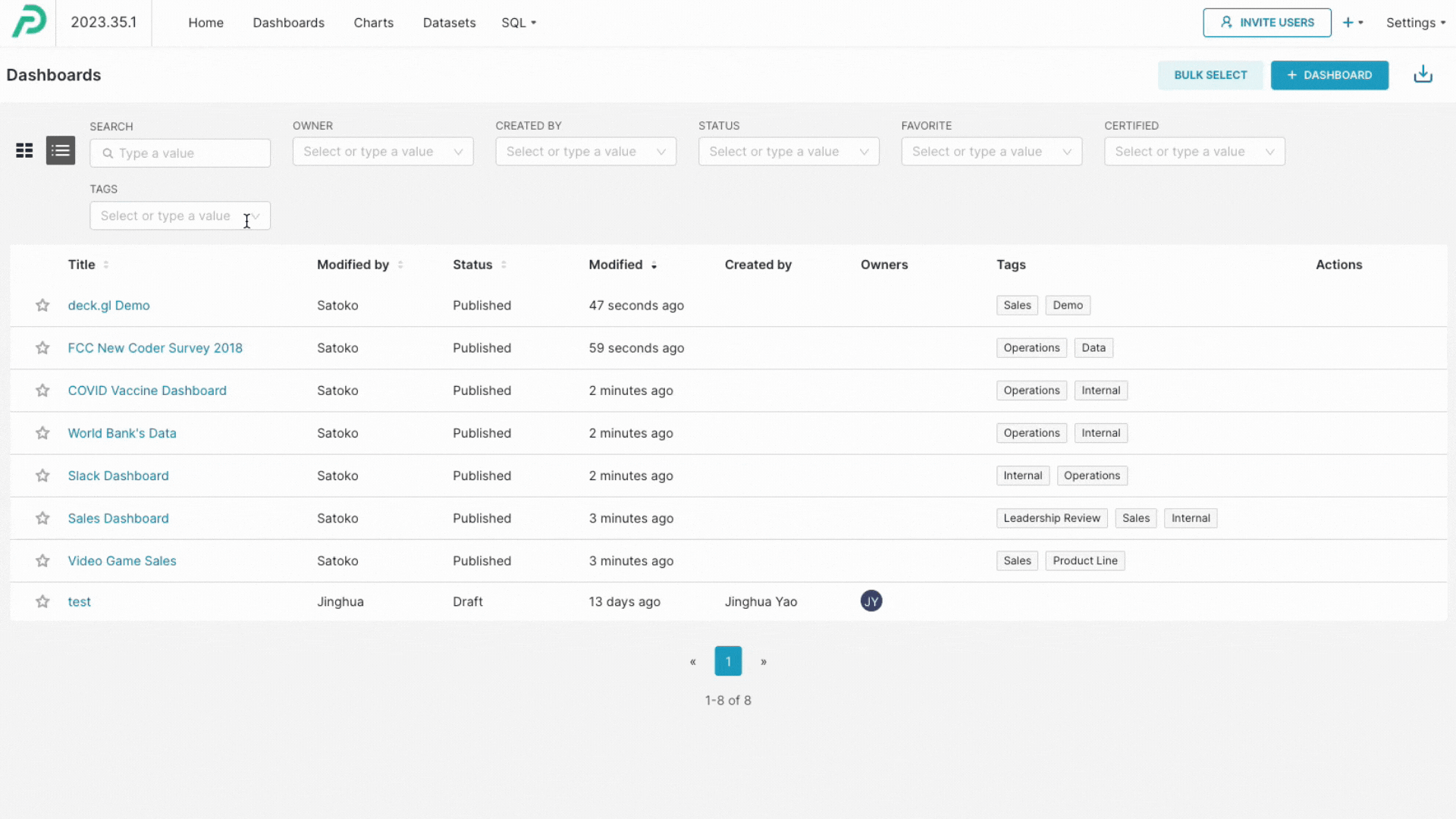
Task: Click the Bulk Select button
Action: (x=1210, y=75)
